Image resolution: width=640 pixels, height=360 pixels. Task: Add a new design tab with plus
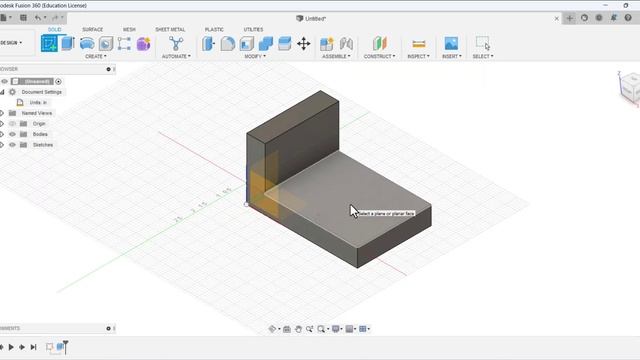click(x=570, y=18)
